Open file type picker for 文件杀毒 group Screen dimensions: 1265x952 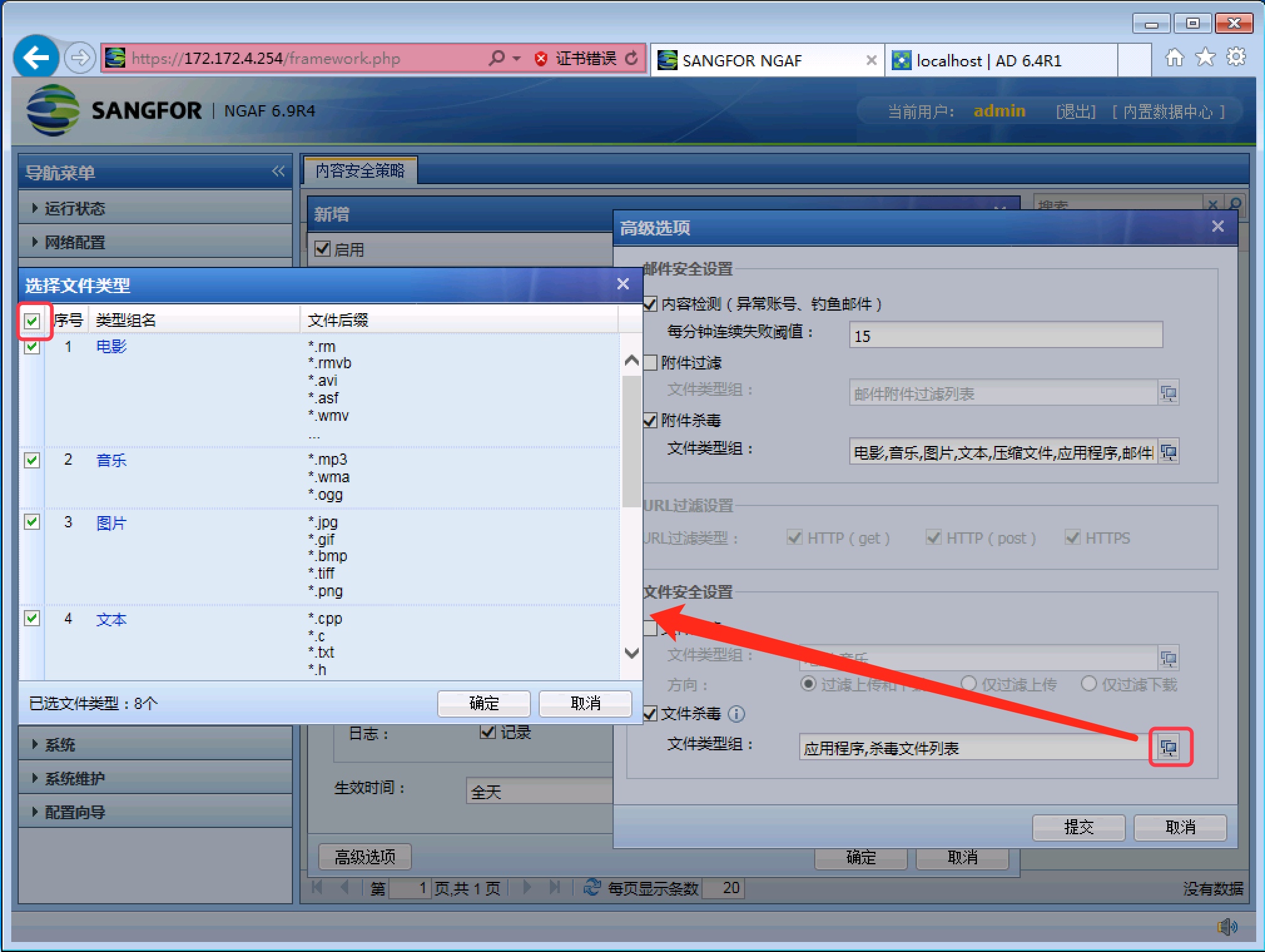coord(1169,747)
